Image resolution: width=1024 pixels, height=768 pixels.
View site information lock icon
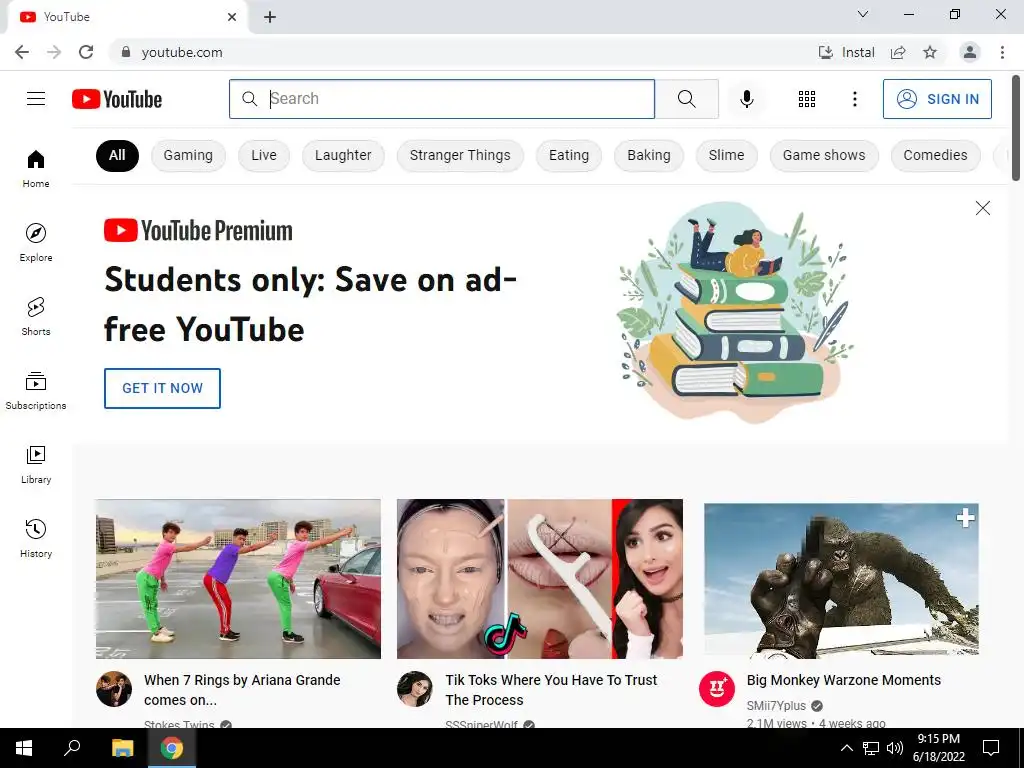[x=126, y=52]
